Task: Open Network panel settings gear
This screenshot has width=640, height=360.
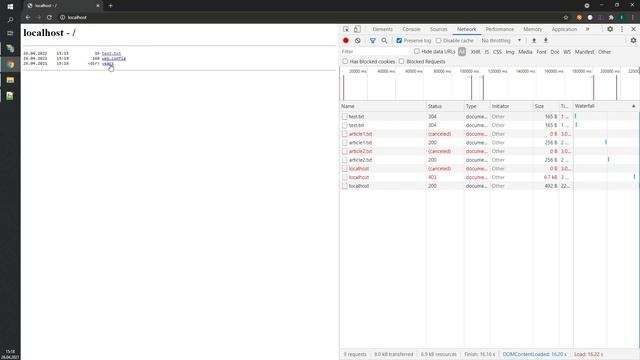Action: tap(633, 40)
